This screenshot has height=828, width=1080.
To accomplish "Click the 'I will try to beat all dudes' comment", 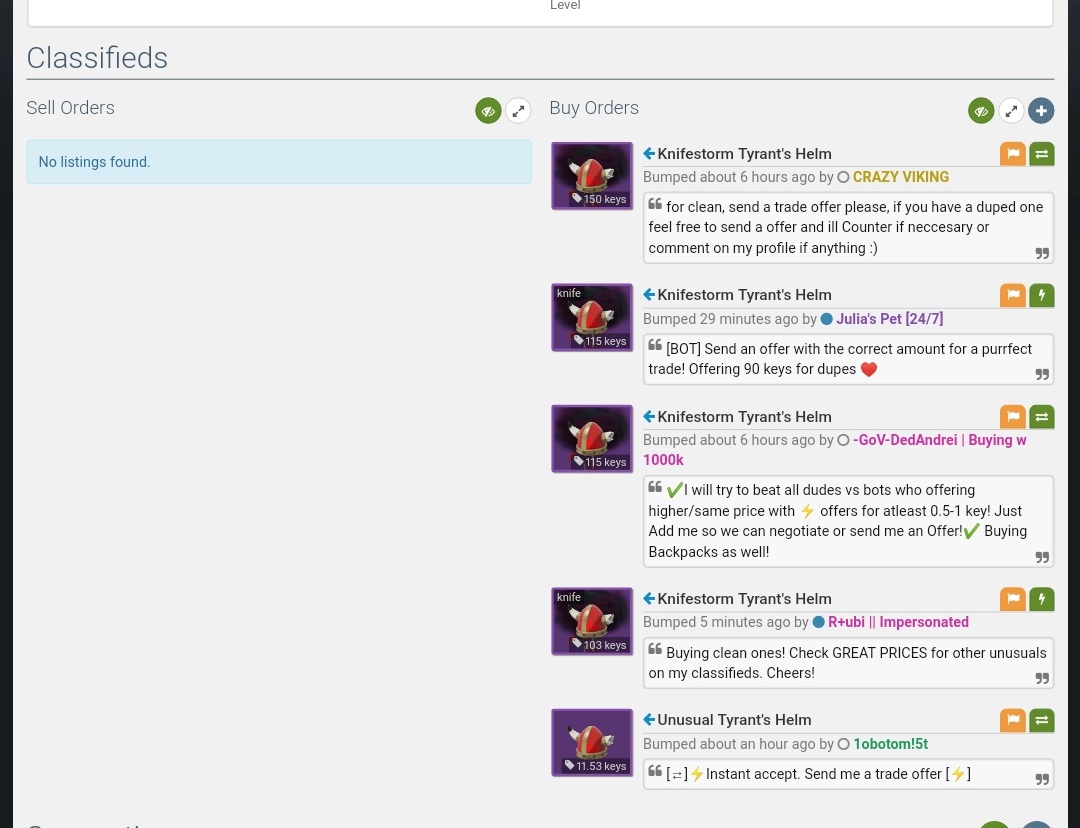I will coord(849,521).
